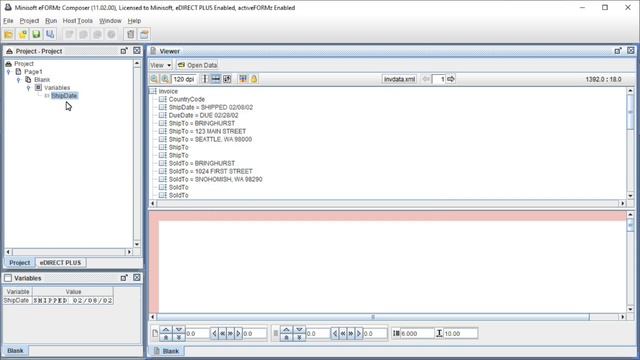Collapse the Variables tree node expander
The height and width of the screenshot is (360, 640).
coord(28,88)
